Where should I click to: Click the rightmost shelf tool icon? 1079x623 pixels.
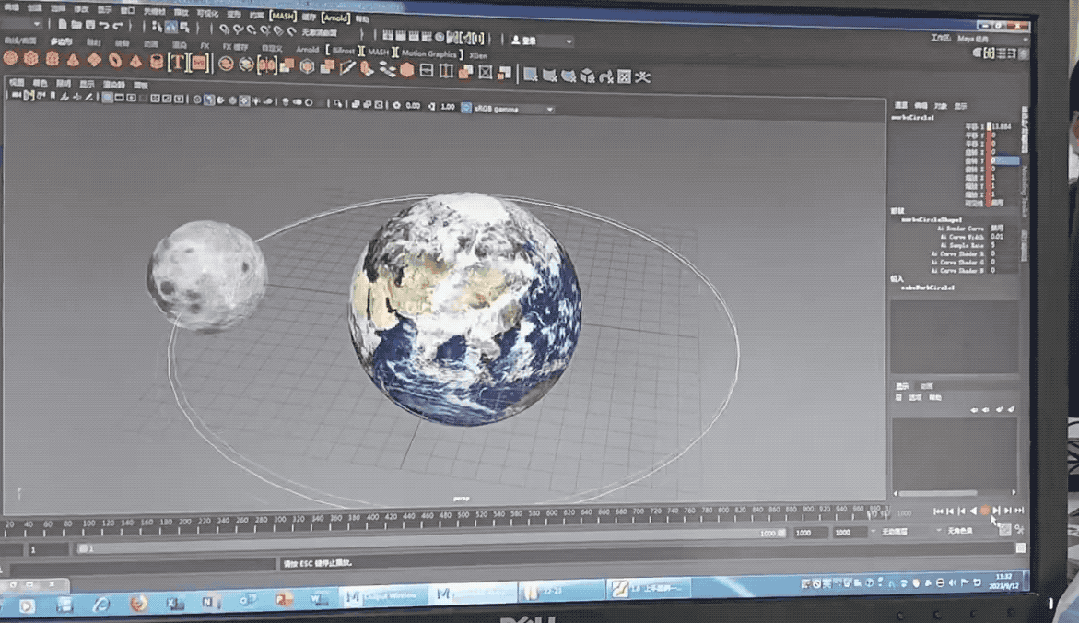coord(642,76)
